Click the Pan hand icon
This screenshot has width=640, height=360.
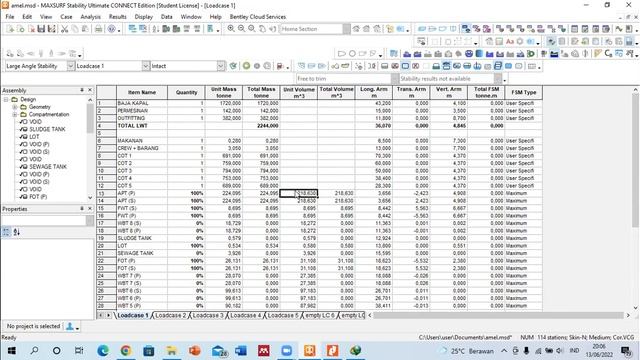tap(262, 29)
